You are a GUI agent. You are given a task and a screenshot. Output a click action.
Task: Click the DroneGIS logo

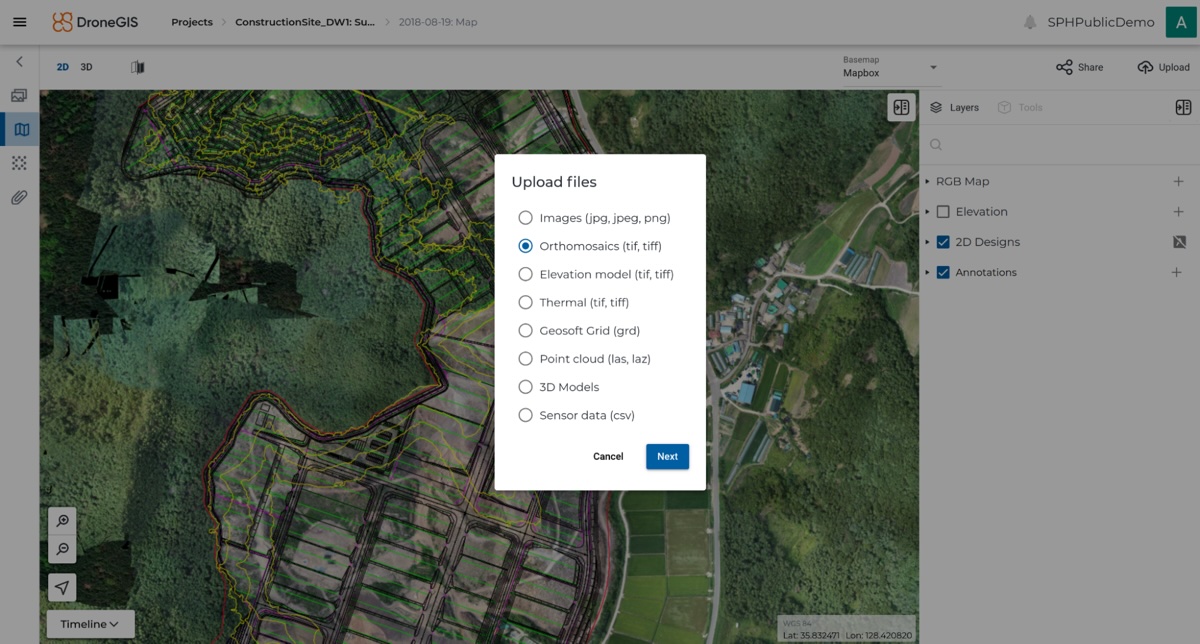(x=95, y=22)
